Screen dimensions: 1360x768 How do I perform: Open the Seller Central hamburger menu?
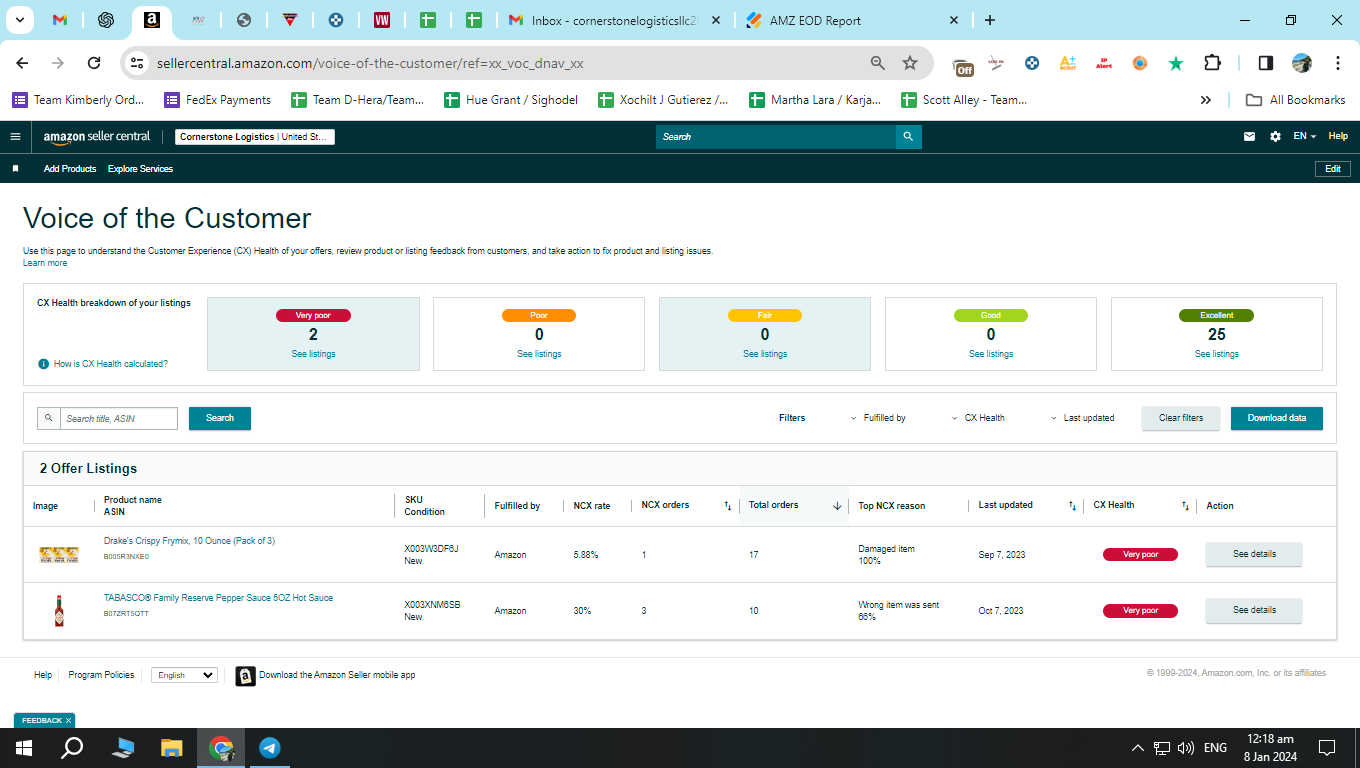tap(15, 137)
